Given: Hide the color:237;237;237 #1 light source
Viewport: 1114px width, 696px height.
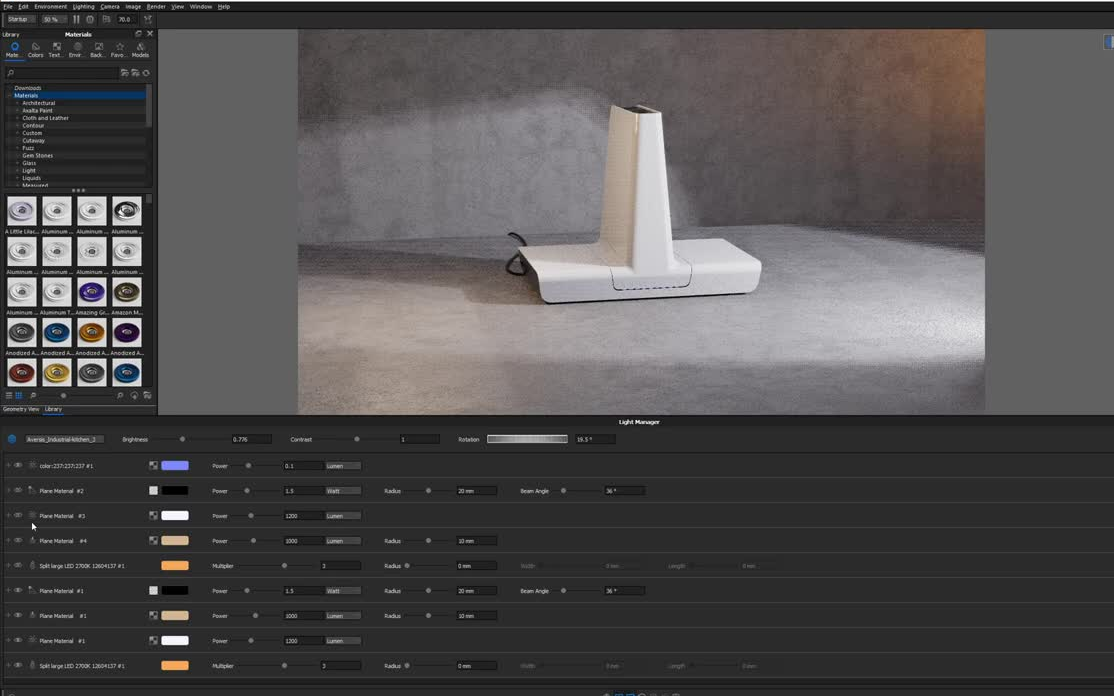Looking at the screenshot, I should [17, 465].
